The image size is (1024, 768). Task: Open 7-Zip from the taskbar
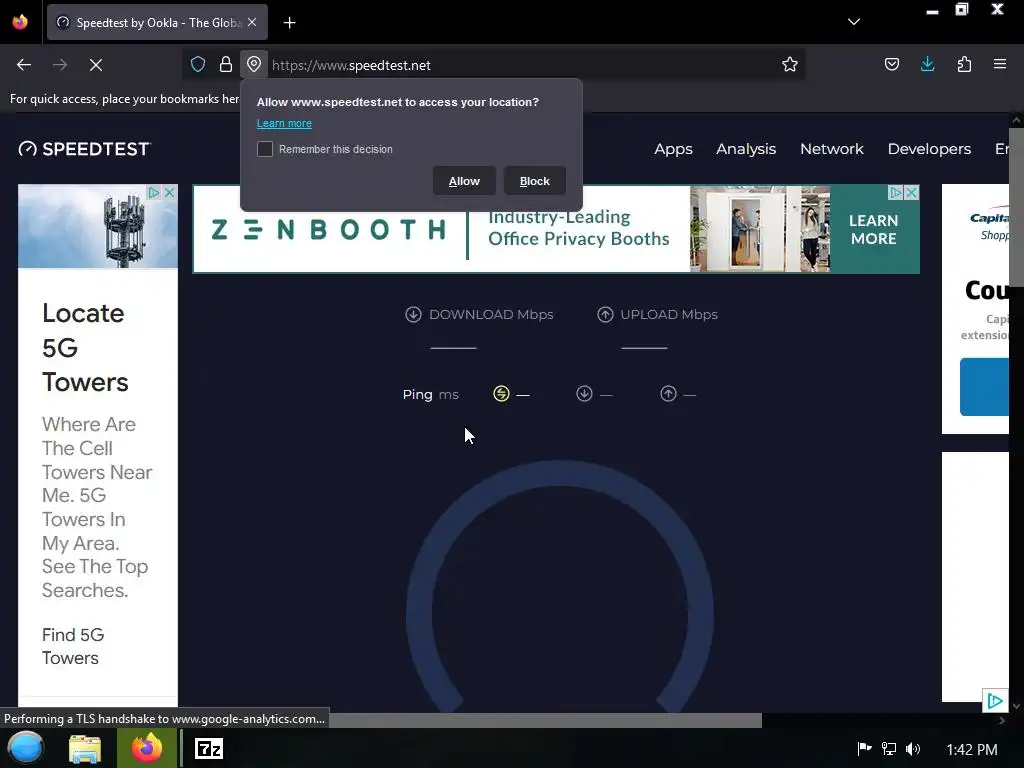click(x=209, y=748)
